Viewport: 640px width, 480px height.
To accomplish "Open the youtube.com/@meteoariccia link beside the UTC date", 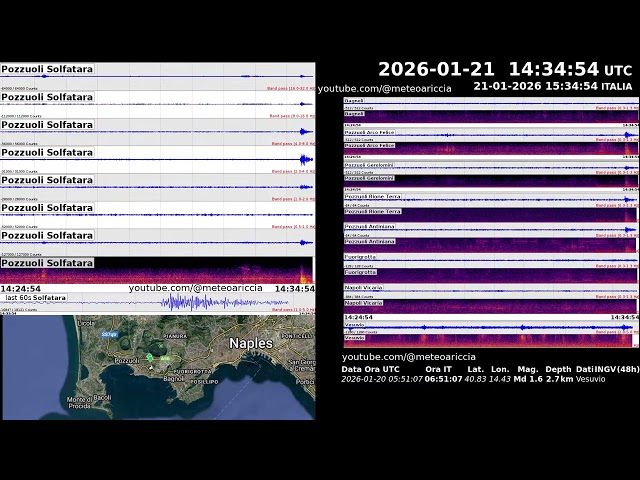I will [384, 88].
